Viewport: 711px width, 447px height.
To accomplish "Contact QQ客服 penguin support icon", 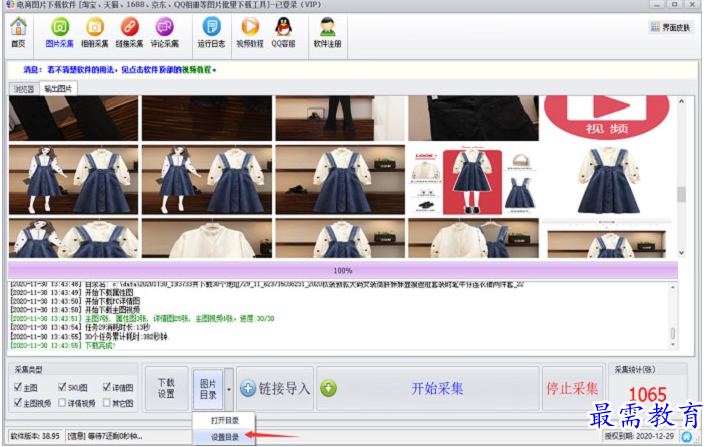I will tap(283, 32).
